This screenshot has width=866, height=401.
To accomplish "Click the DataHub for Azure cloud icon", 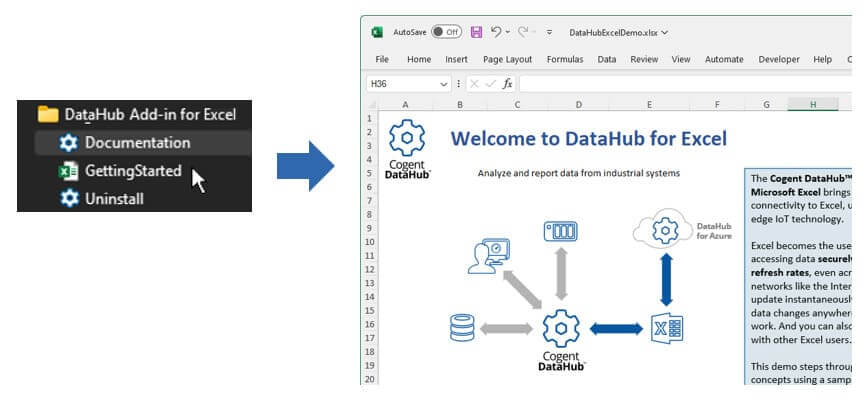I will (x=662, y=231).
